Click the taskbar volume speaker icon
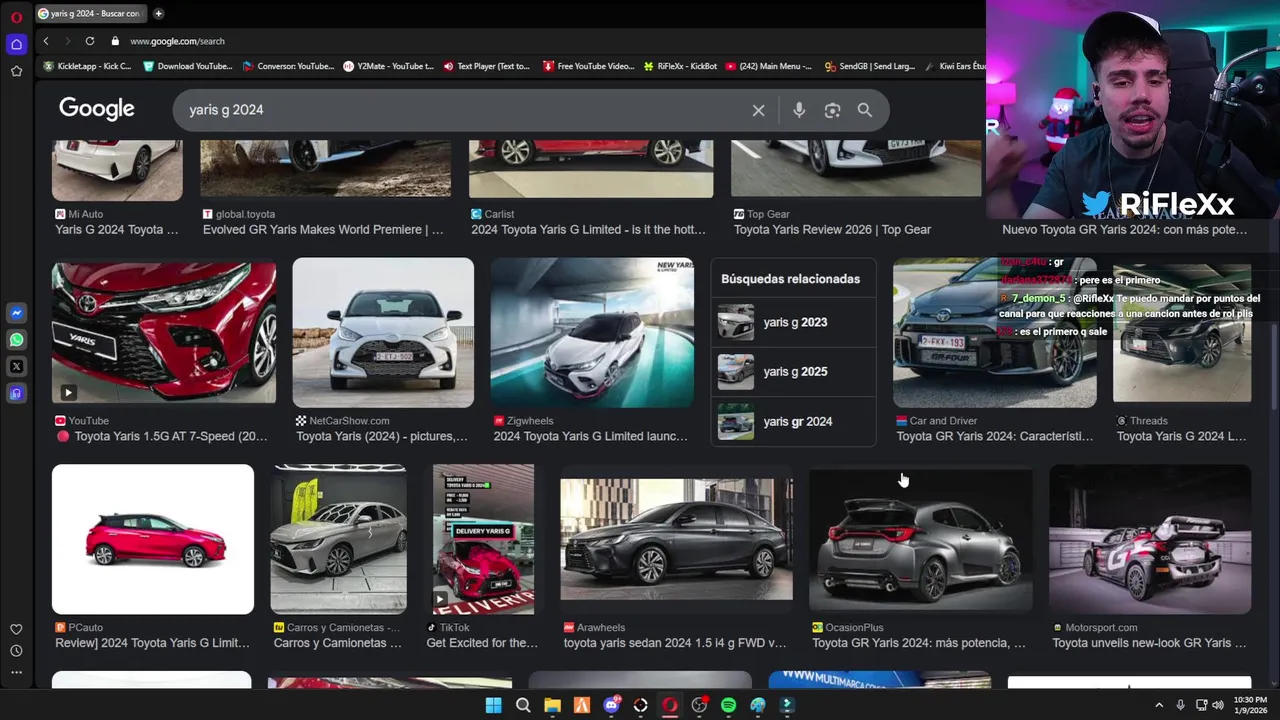Image resolution: width=1280 pixels, height=720 pixels. coord(1218,705)
